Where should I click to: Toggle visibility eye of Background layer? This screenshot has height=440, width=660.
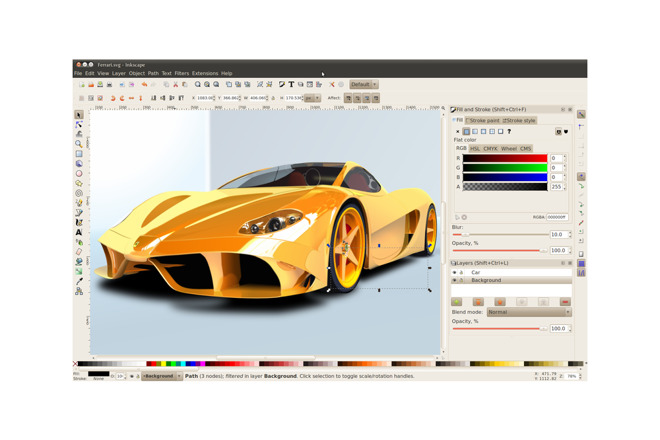455,280
